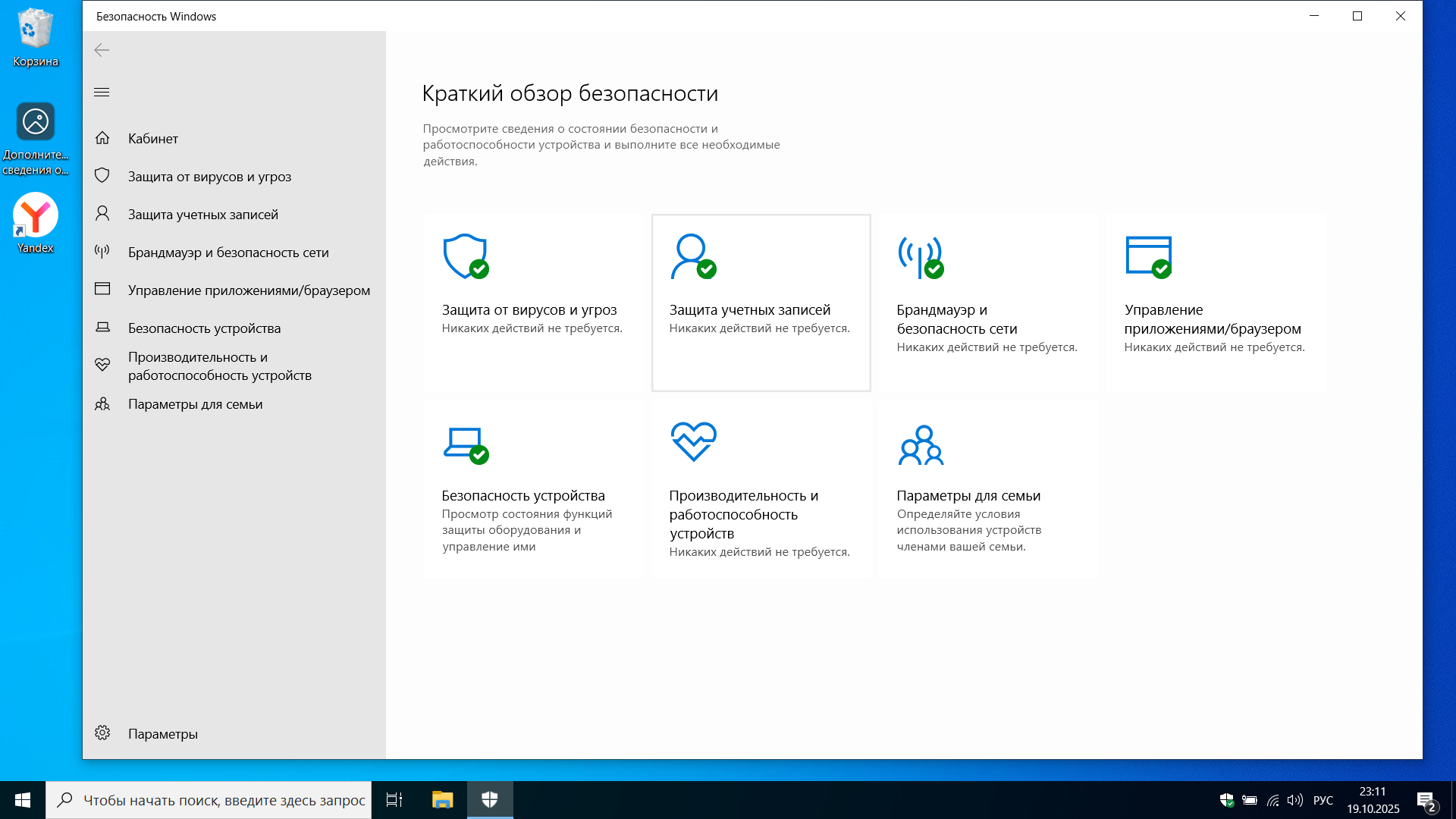The image size is (1456, 819).
Task: Click Управление приложениями/браузером tile title
Action: (1212, 319)
